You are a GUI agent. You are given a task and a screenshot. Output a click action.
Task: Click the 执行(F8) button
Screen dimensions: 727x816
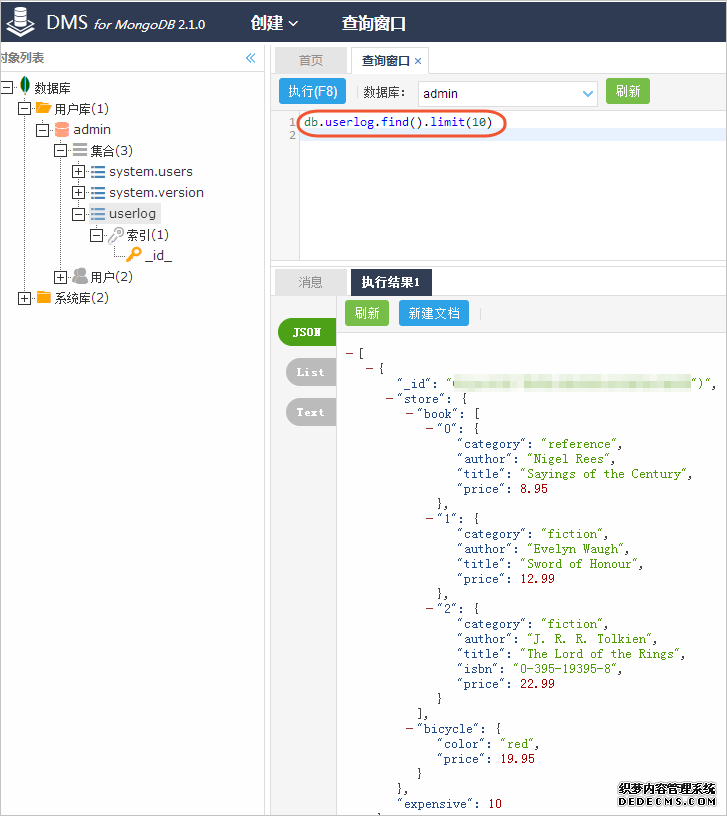pos(313,92)
